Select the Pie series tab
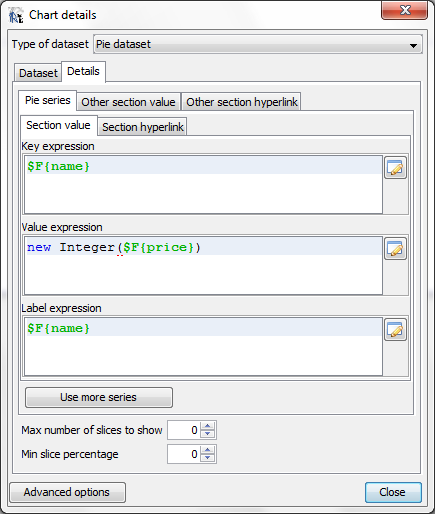 click(x=48, y=100)
